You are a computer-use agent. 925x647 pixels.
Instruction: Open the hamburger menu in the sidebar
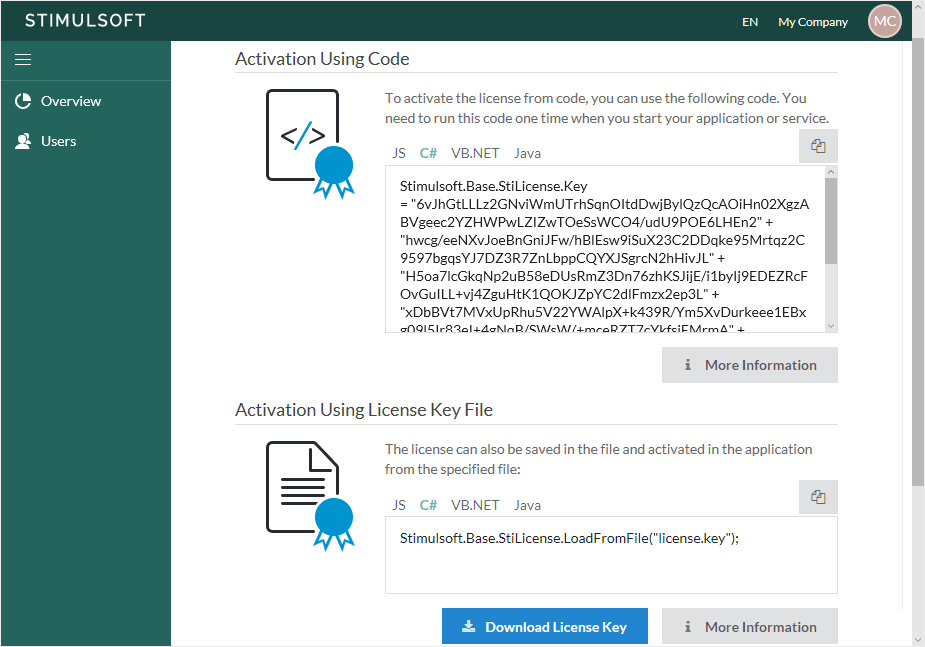23,60
